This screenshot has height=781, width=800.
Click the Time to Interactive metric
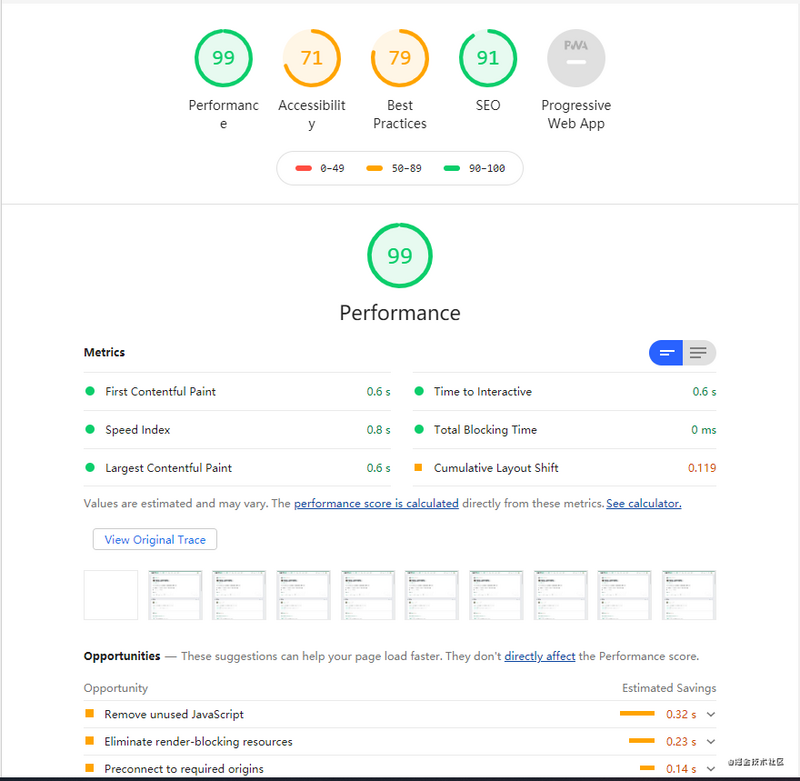(564, 391)
